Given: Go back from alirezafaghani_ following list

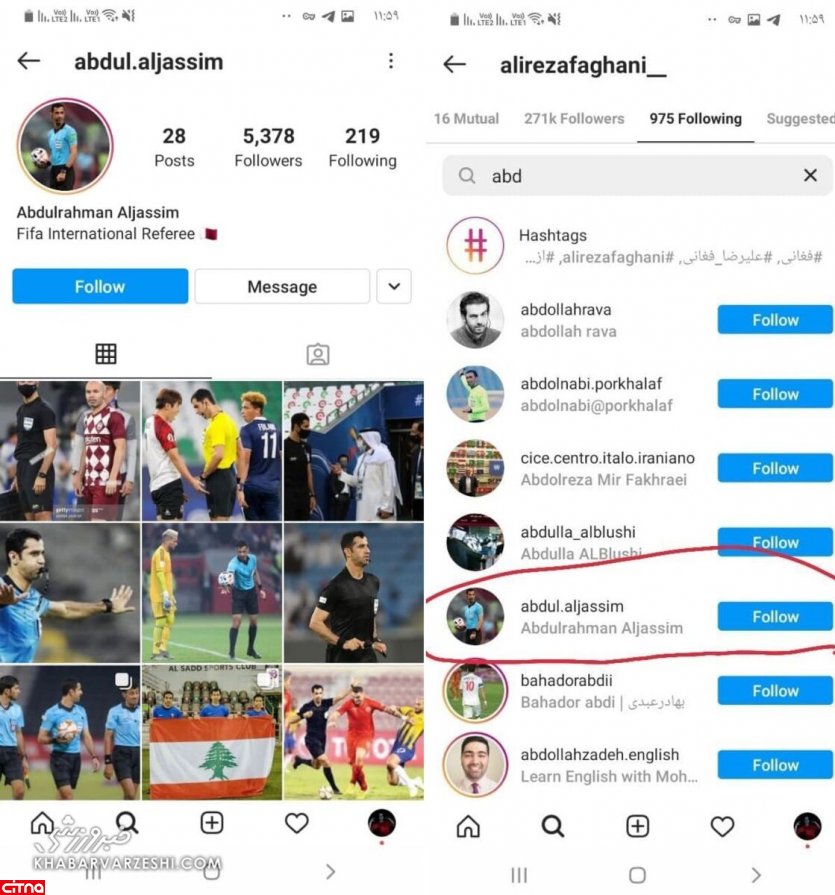Looking at the screenshot, I should point(454,64).
